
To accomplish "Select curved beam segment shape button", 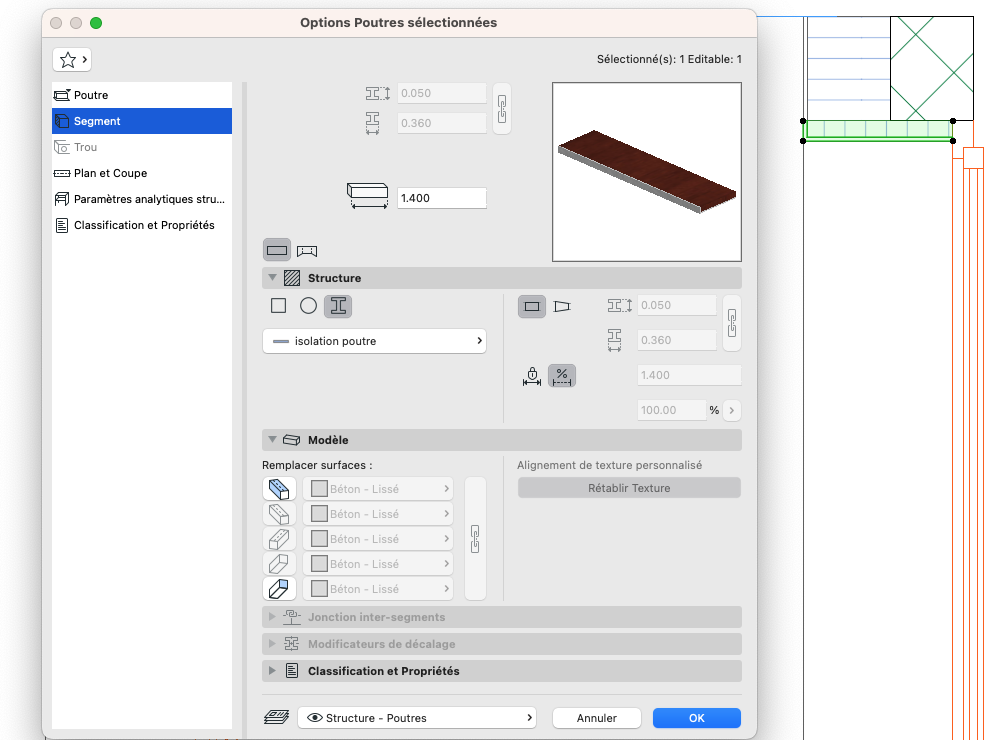I will coord(307,251).
